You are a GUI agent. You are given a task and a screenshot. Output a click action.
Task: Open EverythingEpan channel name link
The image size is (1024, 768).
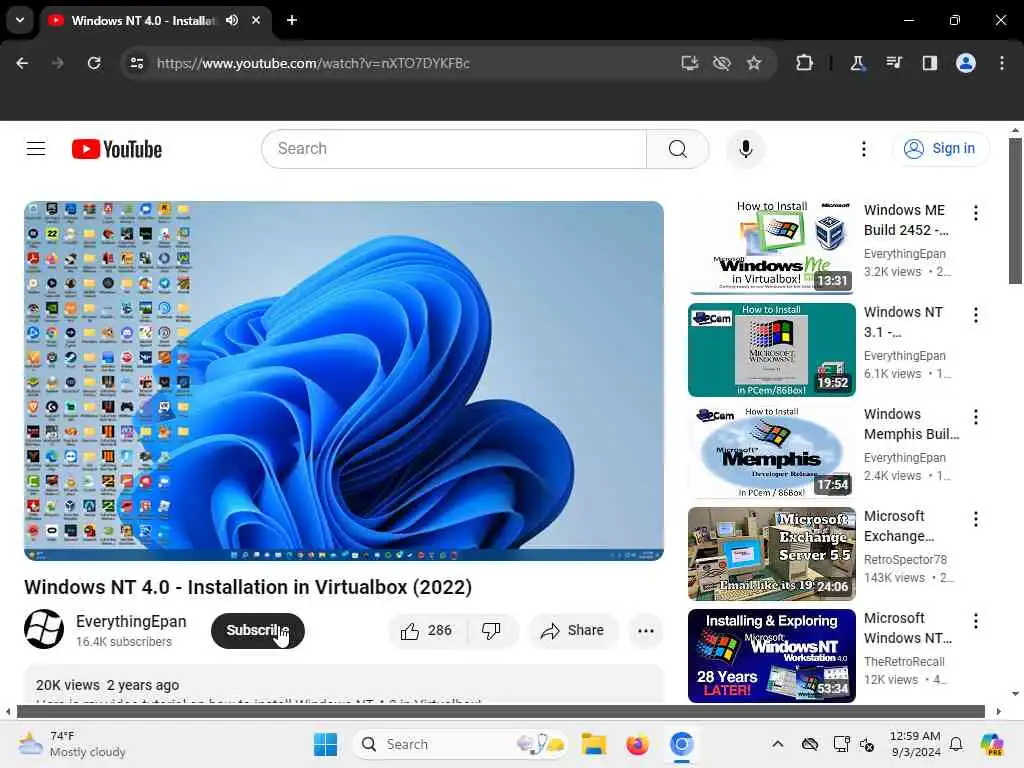[131, 622]
